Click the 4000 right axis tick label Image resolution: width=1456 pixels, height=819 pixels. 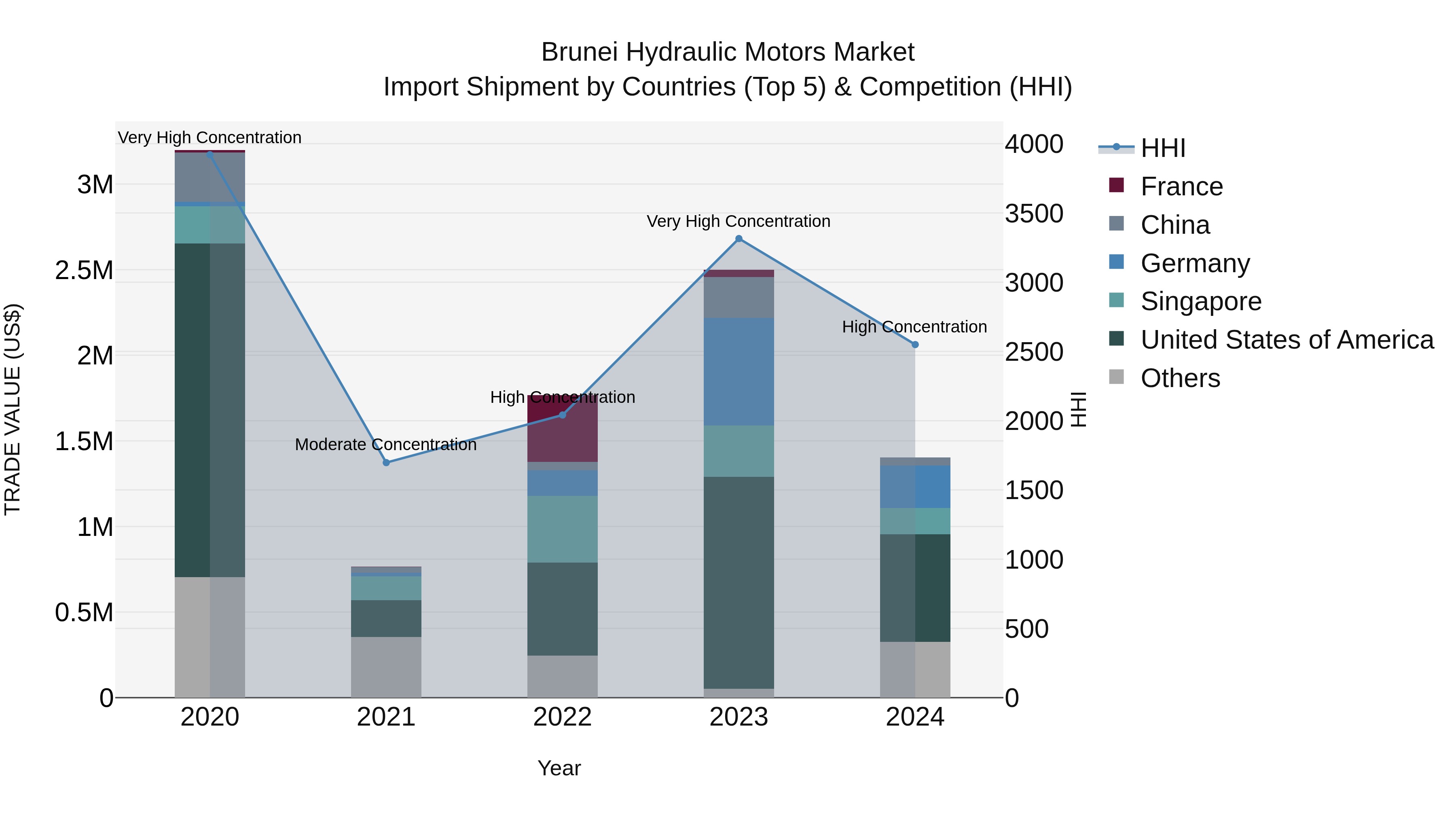click(x=1034, y=144)
